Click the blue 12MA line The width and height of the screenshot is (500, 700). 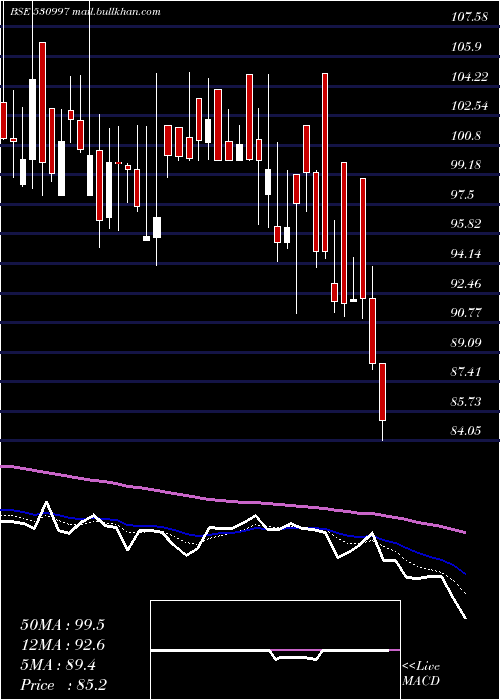(232, 531)
